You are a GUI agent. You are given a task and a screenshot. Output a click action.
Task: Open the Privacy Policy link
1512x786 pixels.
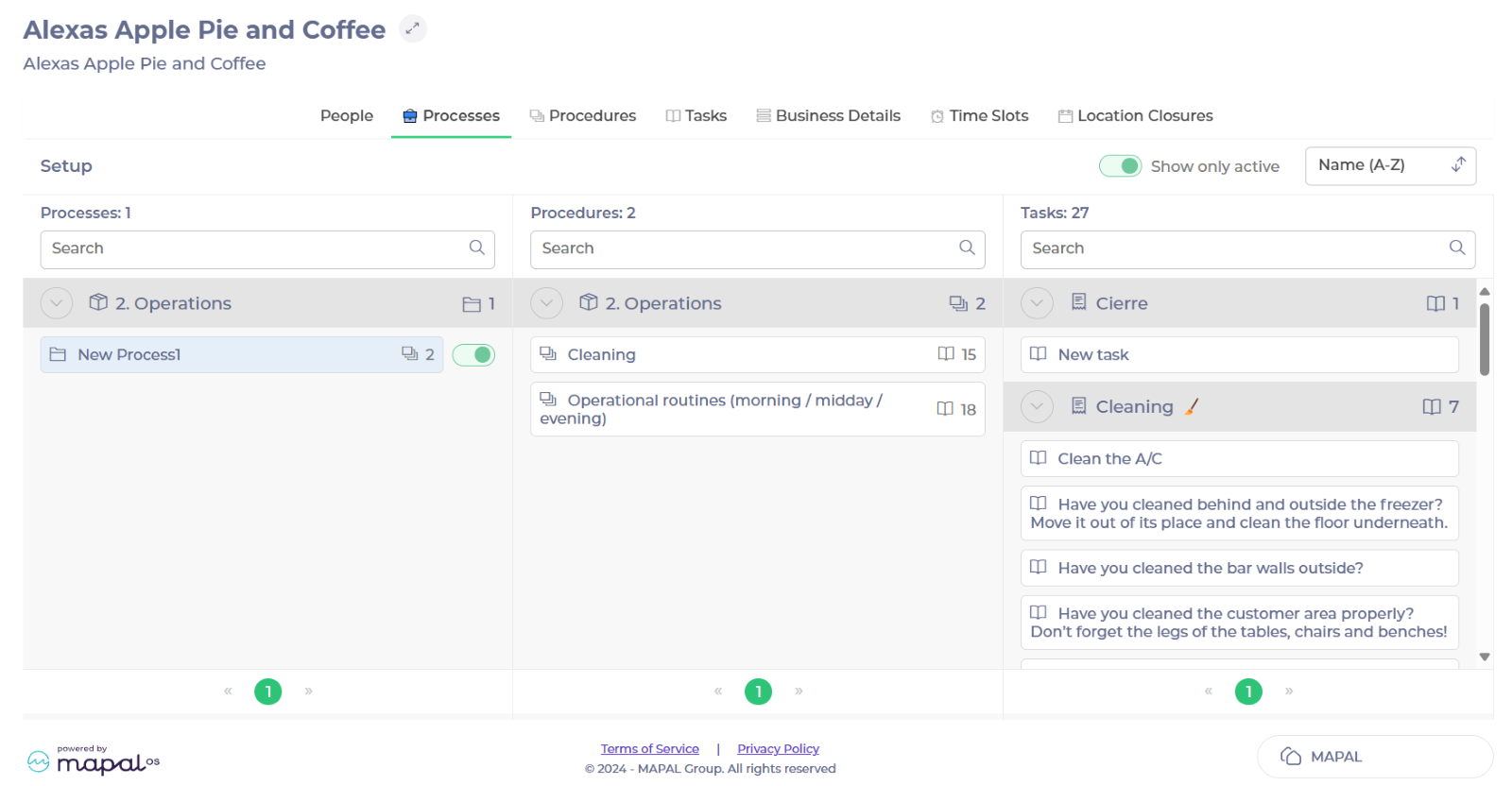point(778,748)
